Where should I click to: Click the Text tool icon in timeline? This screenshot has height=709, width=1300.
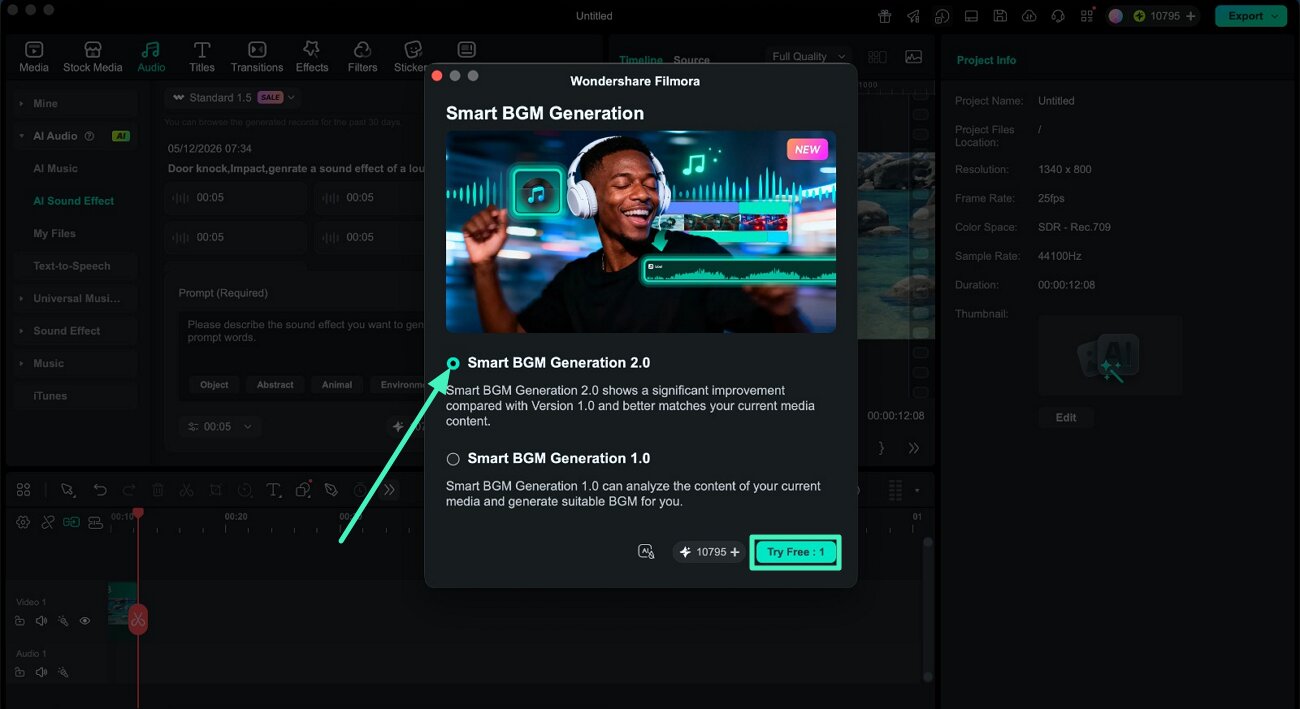[274, 490]
